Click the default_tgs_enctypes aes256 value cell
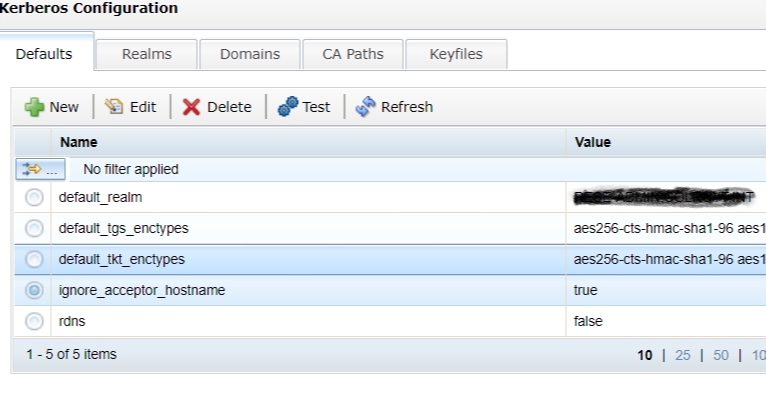This screenshot has height=399, width=766. coord(666,228)
